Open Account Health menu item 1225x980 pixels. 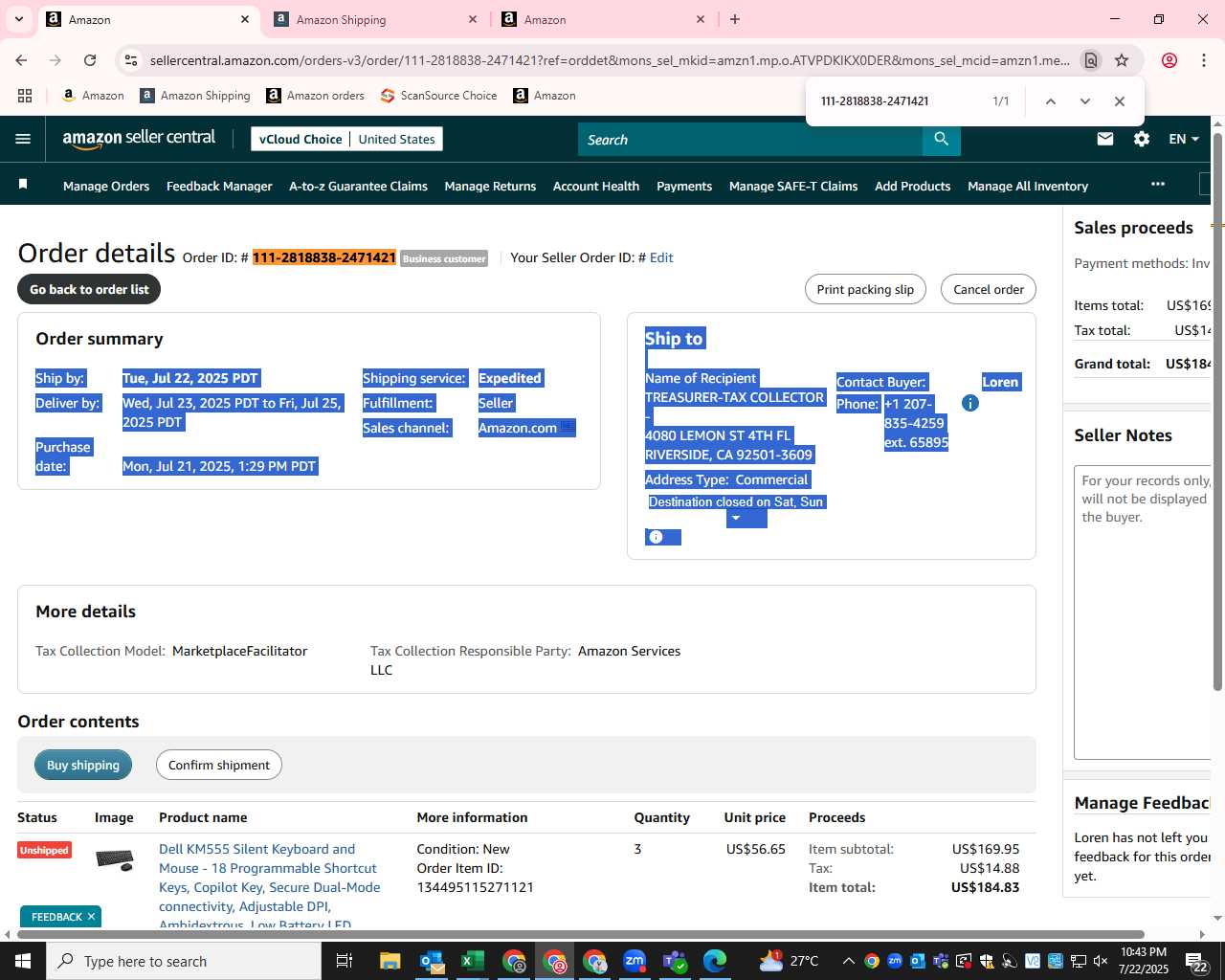(x=596, y=186)
